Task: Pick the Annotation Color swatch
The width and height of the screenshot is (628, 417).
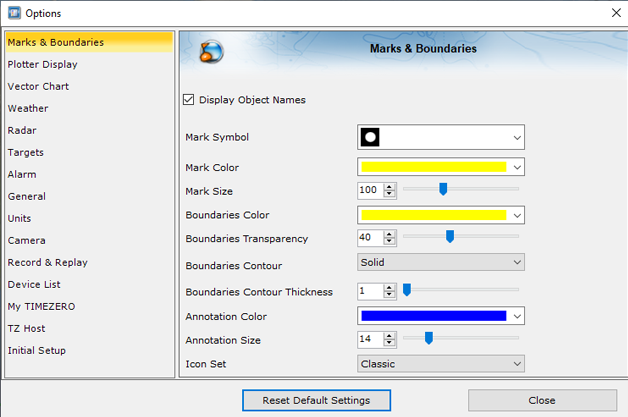Action: point(433,316)
